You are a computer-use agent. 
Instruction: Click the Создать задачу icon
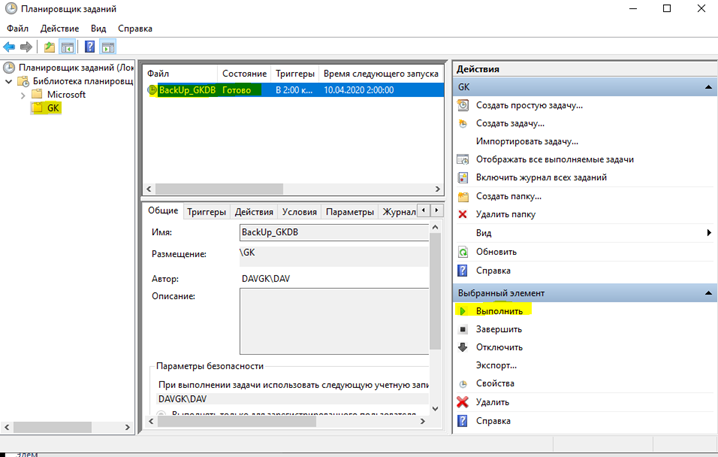463,124
